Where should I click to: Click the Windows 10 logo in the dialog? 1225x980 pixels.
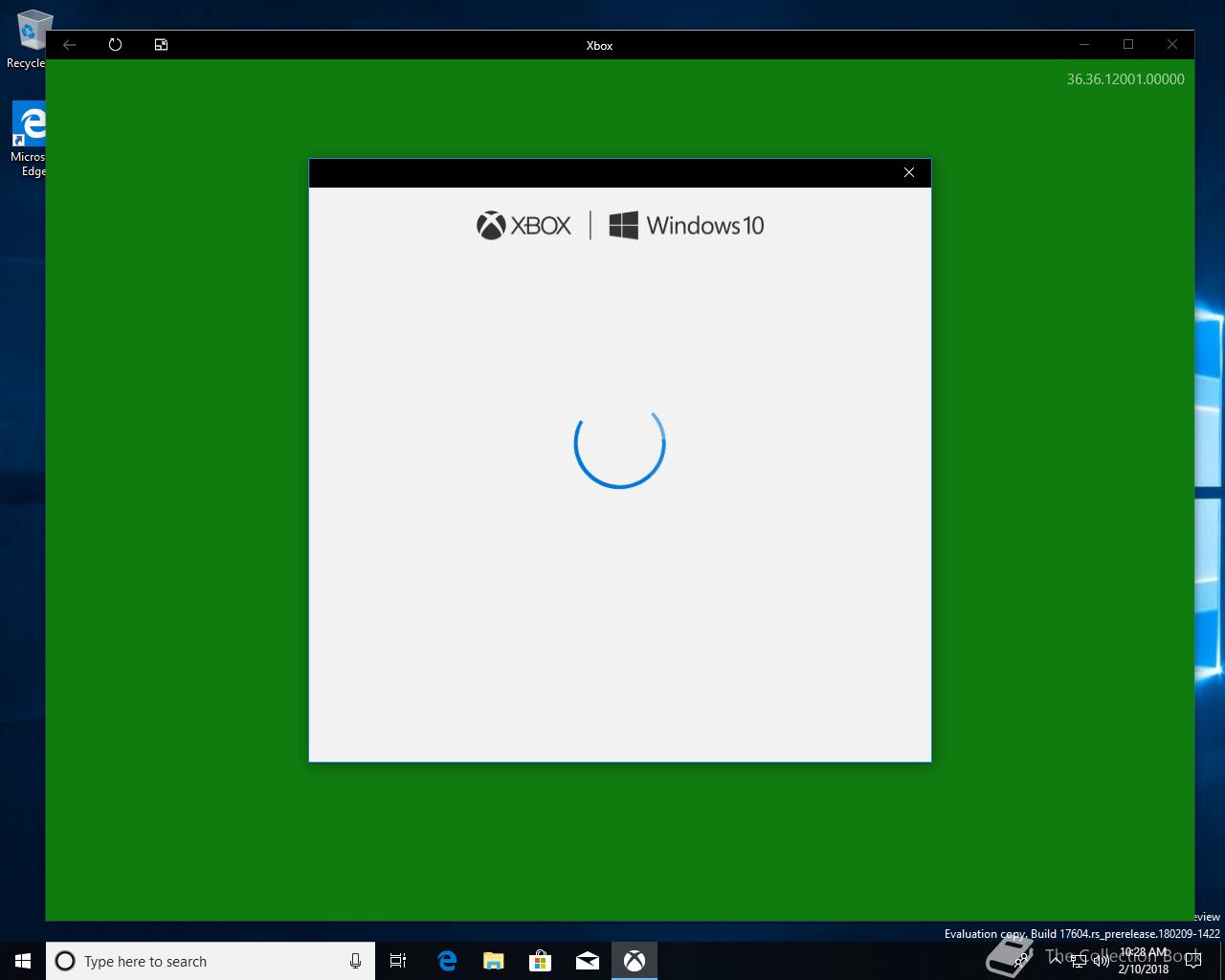pos(686,226)
